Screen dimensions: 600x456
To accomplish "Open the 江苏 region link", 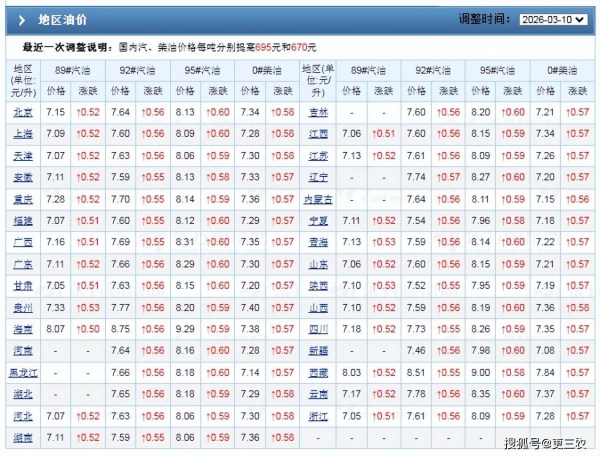I will [x=318, y=155].
